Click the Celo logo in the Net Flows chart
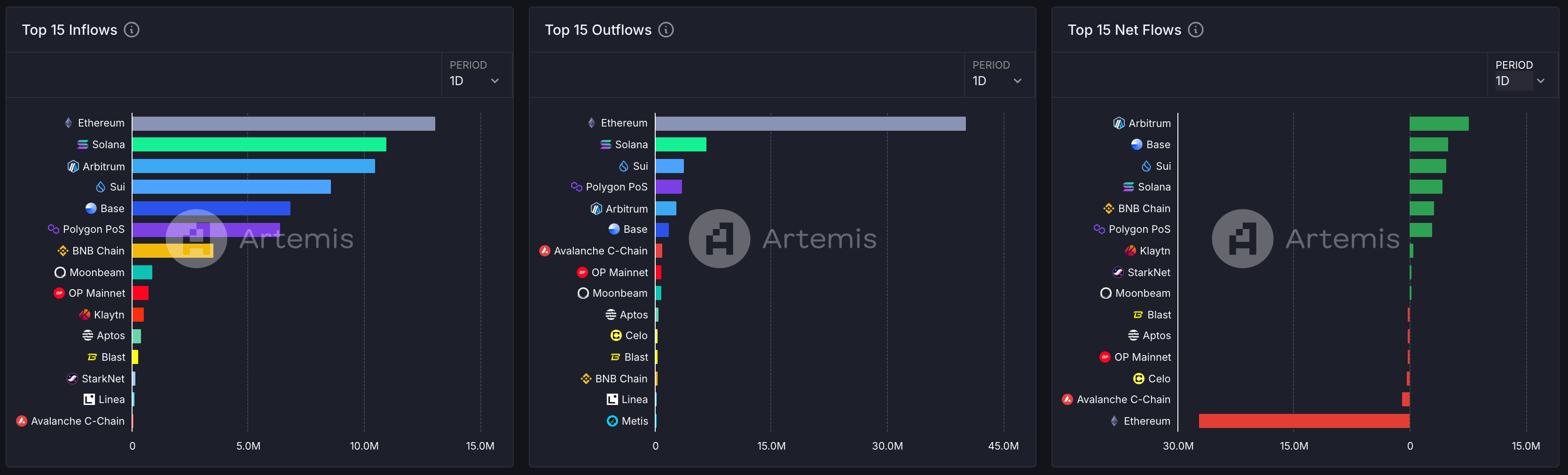 click(1138, 379)
